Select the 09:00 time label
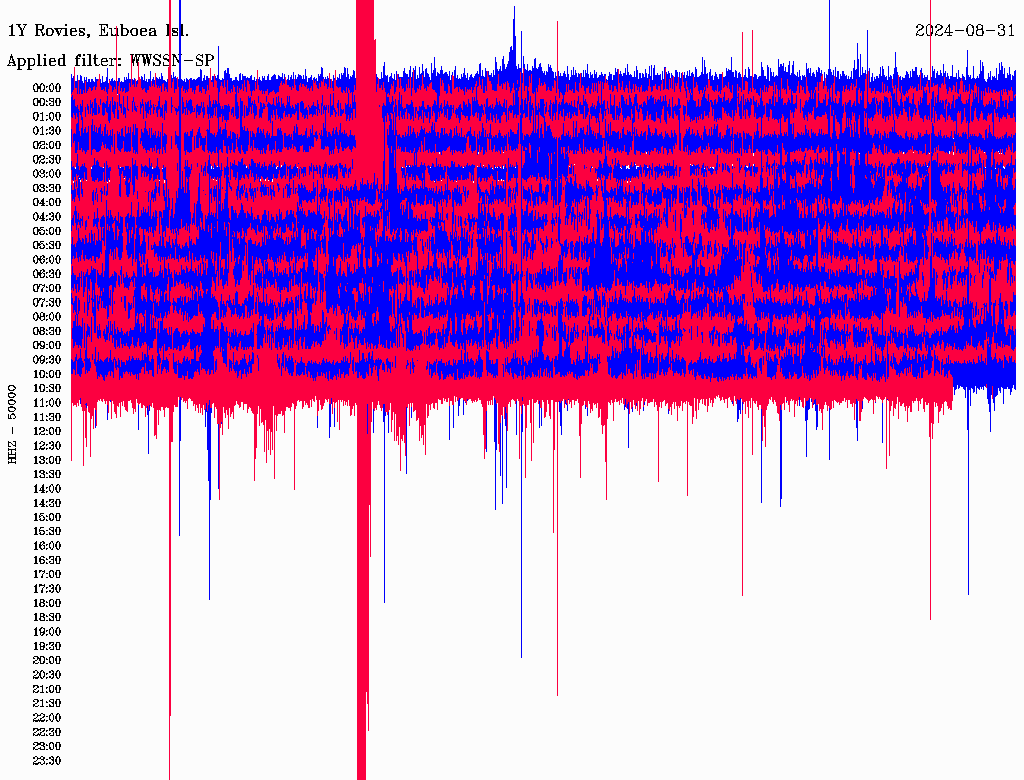 pyautogui.click(x=47, y=346)
